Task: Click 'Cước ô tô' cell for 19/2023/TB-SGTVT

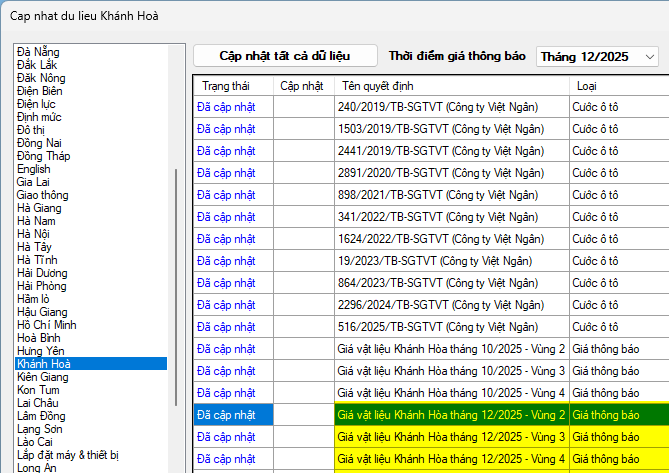Action: (x=596, y=261)
